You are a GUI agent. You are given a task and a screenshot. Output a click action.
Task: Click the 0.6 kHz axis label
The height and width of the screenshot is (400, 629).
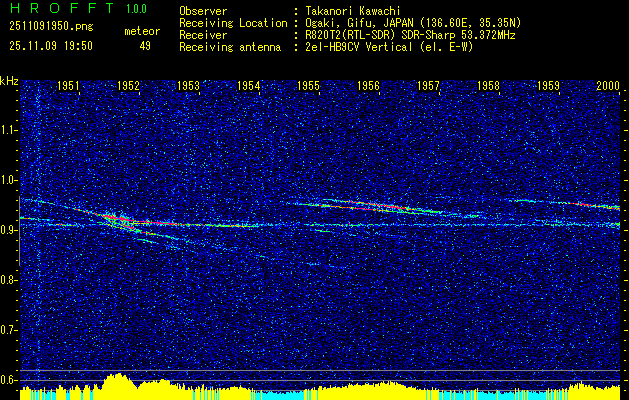[x=8, y=380]
